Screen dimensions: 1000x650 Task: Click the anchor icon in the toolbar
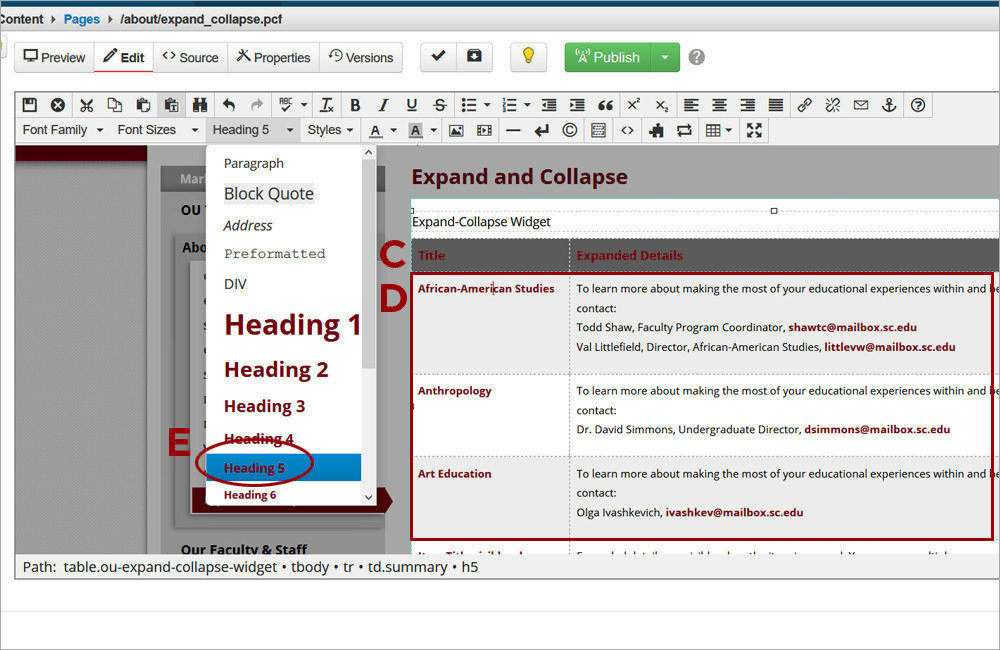coord(889,105)
